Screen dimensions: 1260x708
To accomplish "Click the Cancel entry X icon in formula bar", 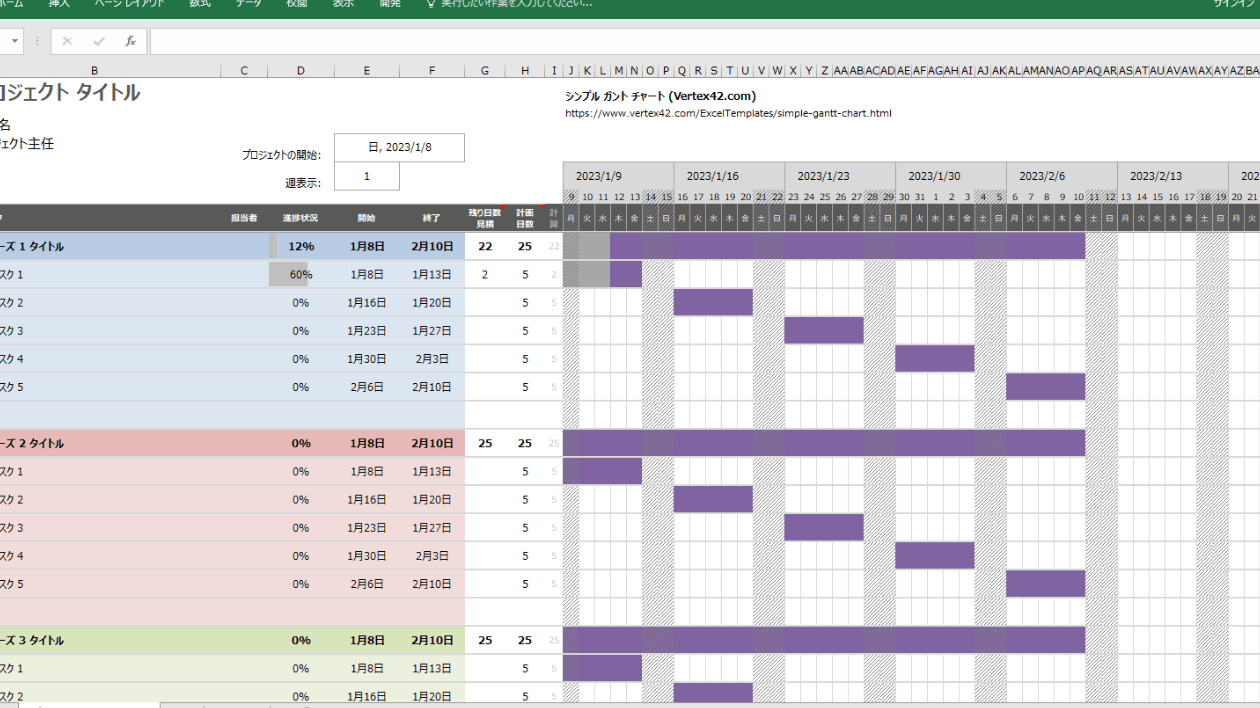I will click(x=67, y=41).
